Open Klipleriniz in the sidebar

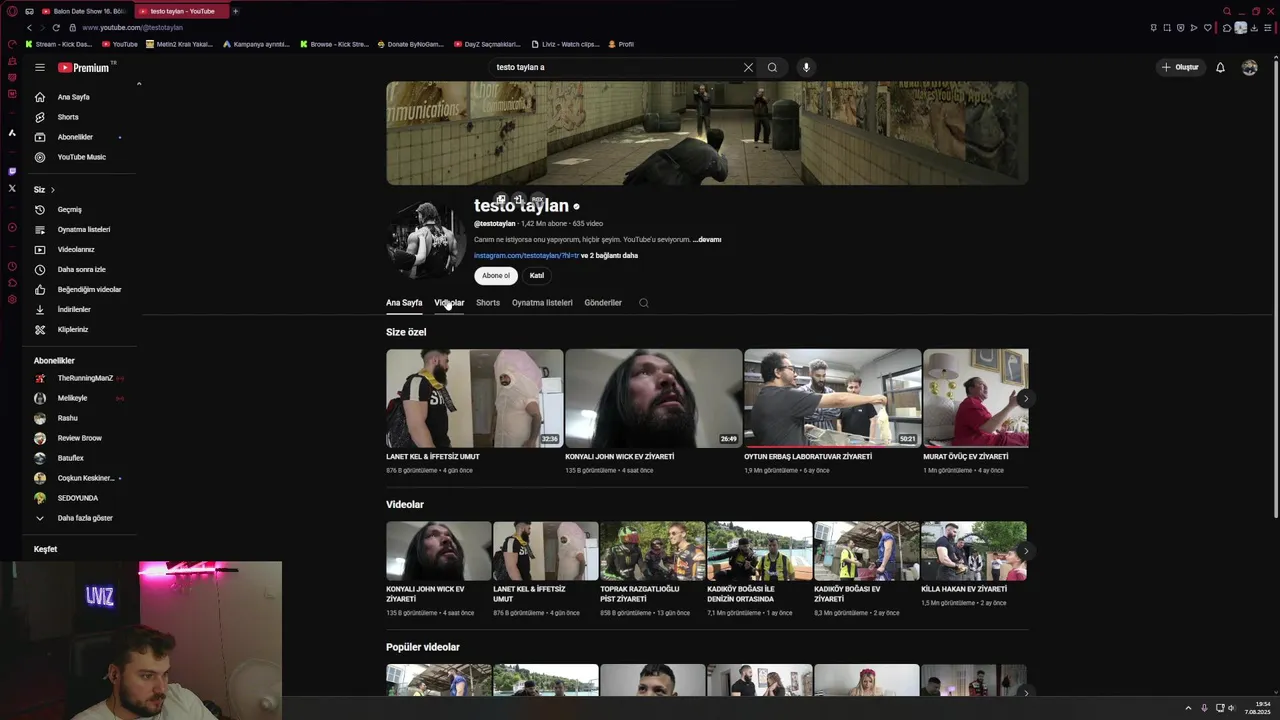tap(81, 329)
